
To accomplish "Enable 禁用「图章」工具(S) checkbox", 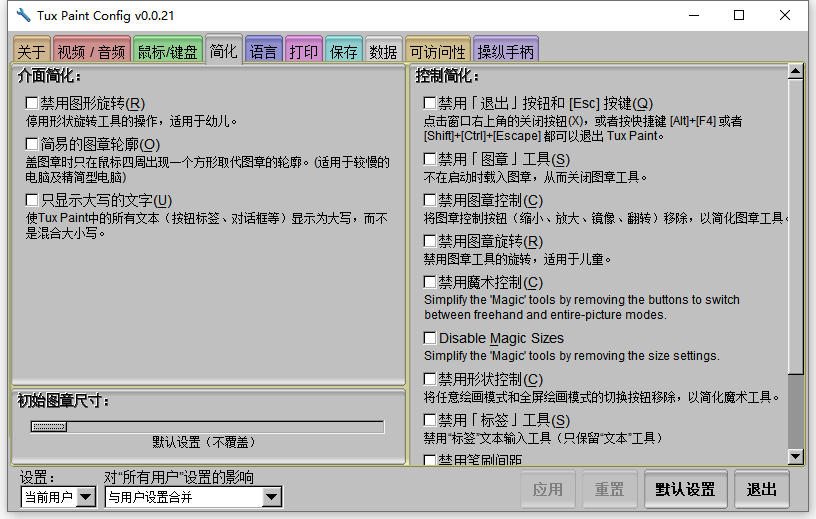I will [x=430, y=159].
